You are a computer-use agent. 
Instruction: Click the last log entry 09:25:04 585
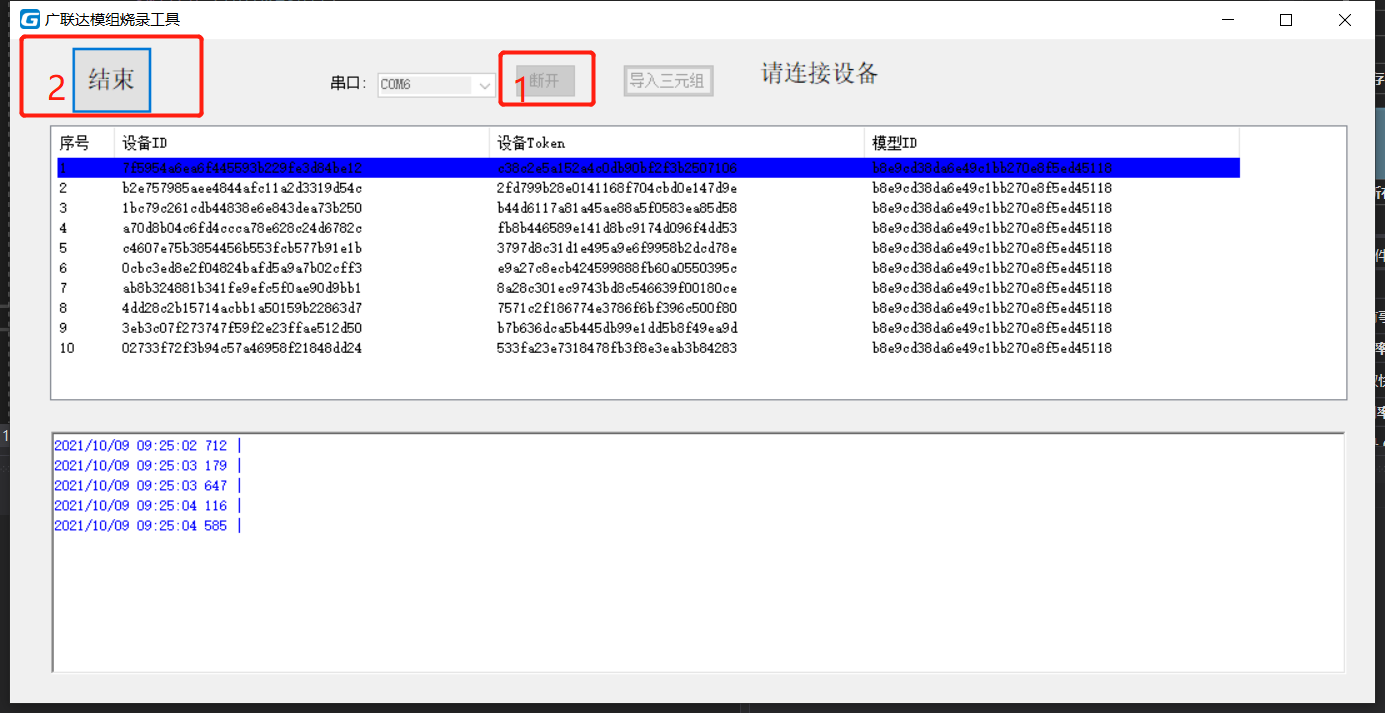pos(140,526)
